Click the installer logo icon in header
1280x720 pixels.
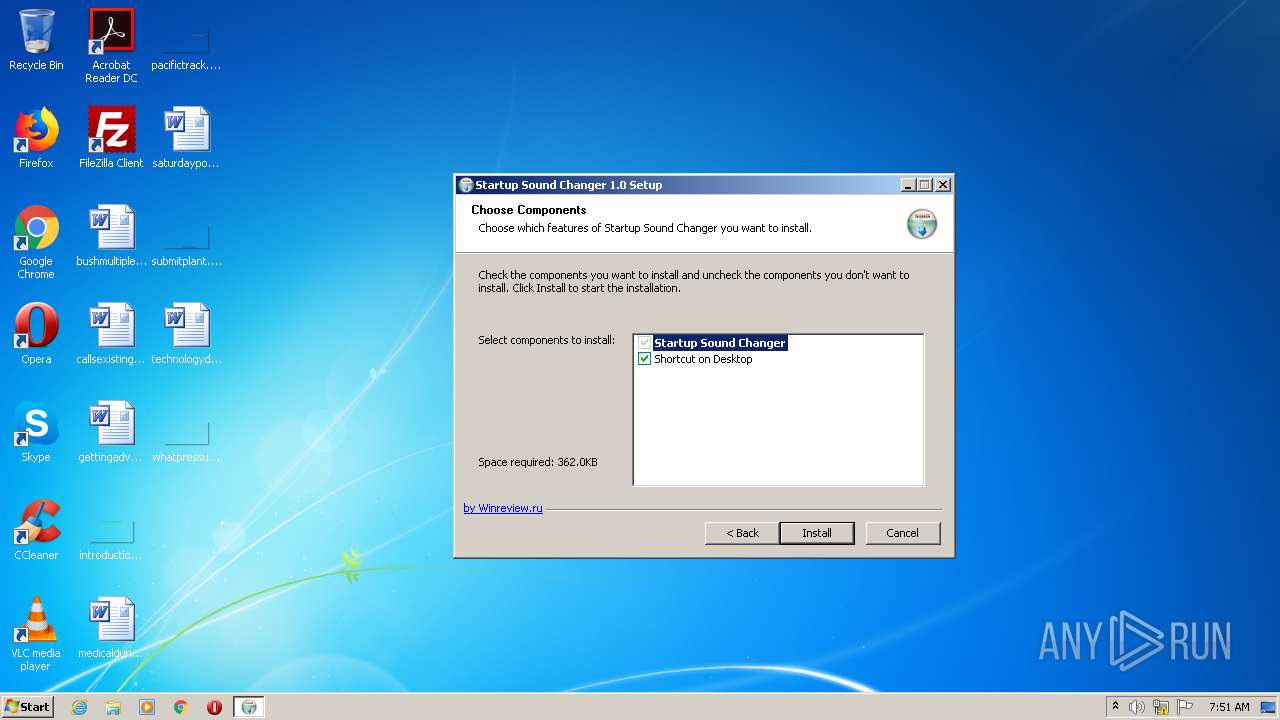(922, 224)
